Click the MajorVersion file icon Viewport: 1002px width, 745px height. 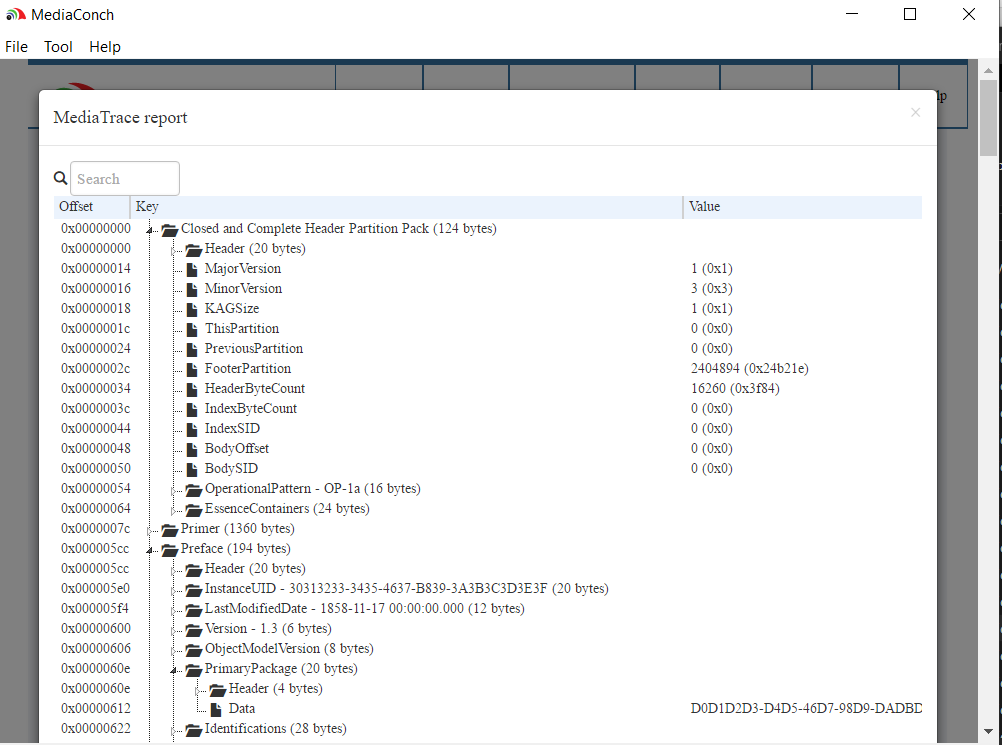(x=192, y=269)
